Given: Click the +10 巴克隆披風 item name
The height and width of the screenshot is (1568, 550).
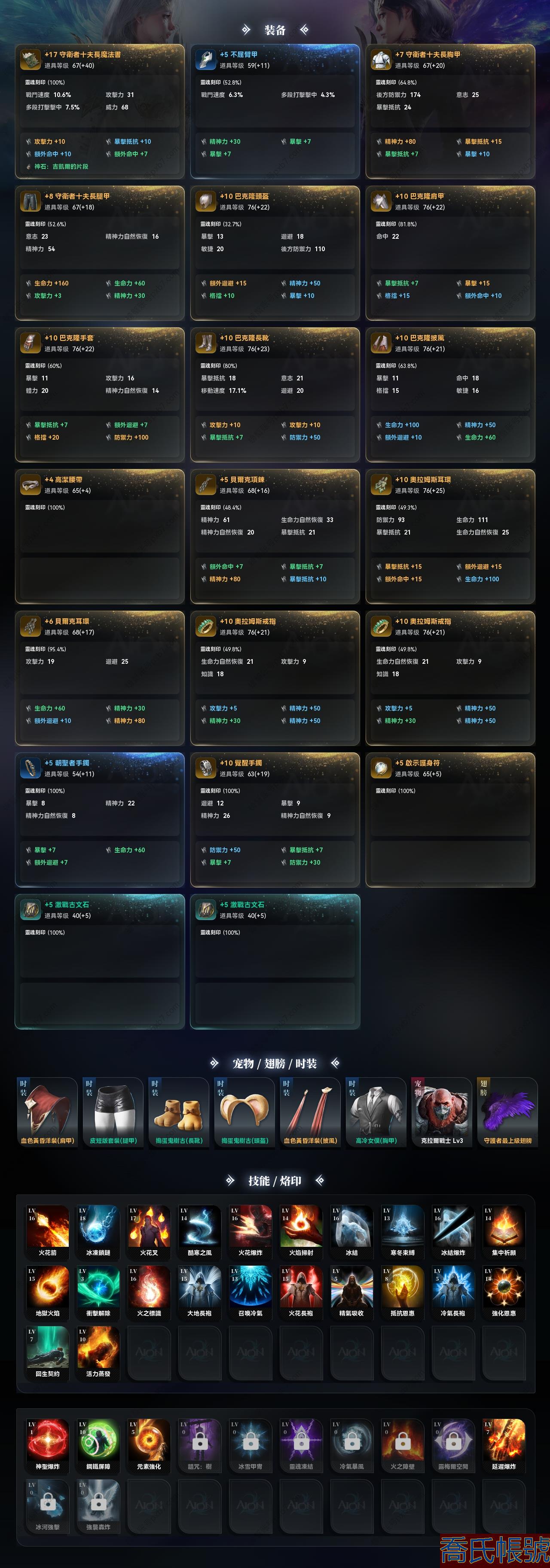Looking at the screenshot, I should [x=419, y=338].
